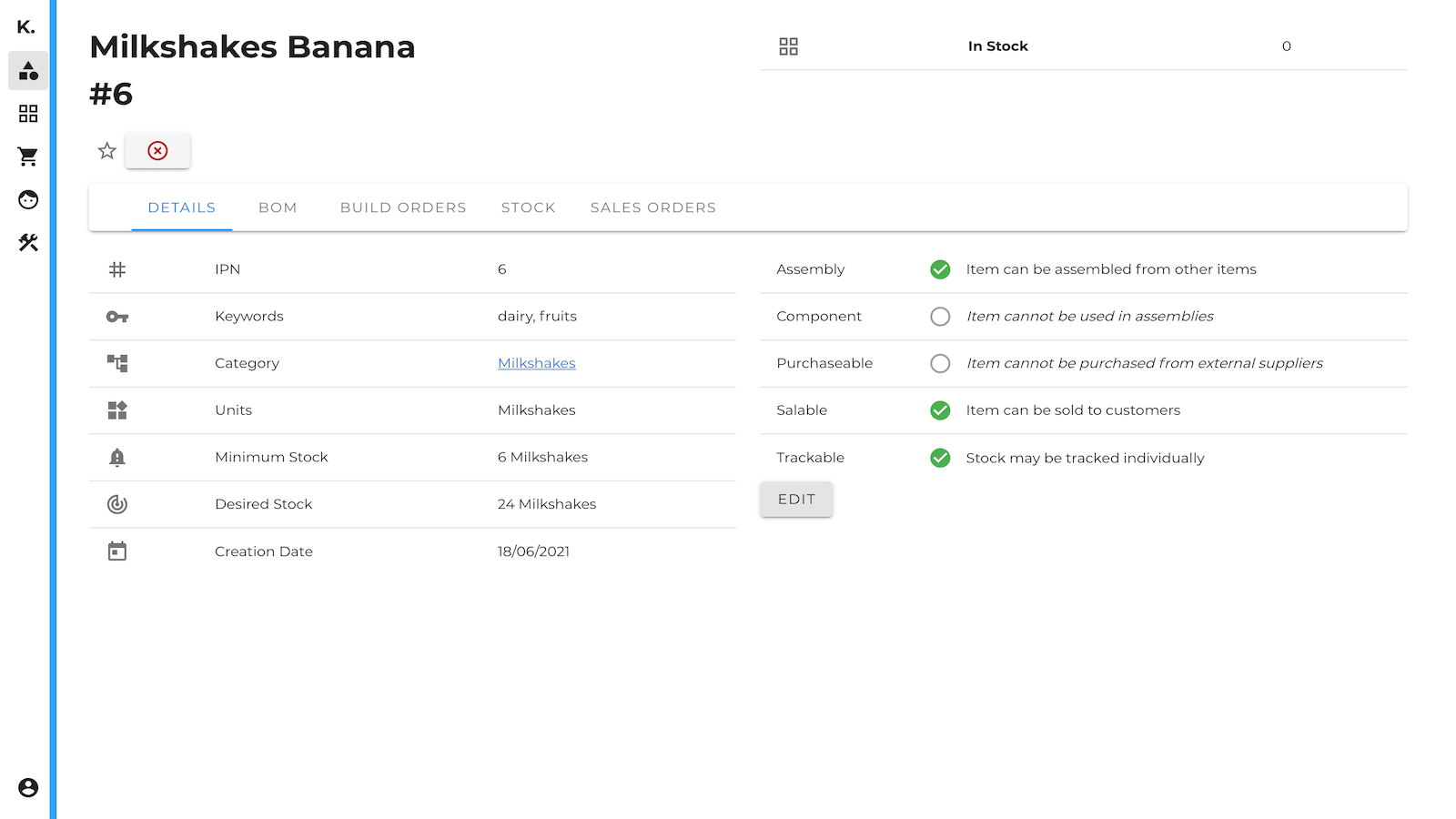Open the build tools section in the sidebar
The height and width of the screenshot is (819, 1456).
tap(27, 243)
